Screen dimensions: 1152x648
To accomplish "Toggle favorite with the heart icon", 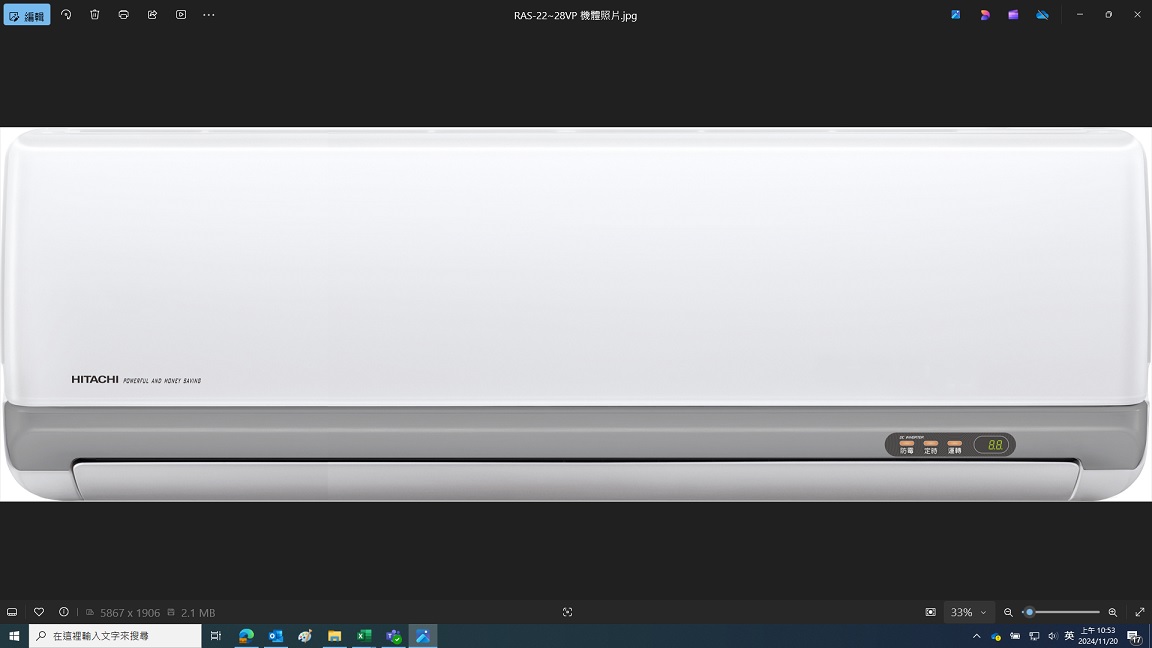I will pyautogui.click(x=39, y=612).
